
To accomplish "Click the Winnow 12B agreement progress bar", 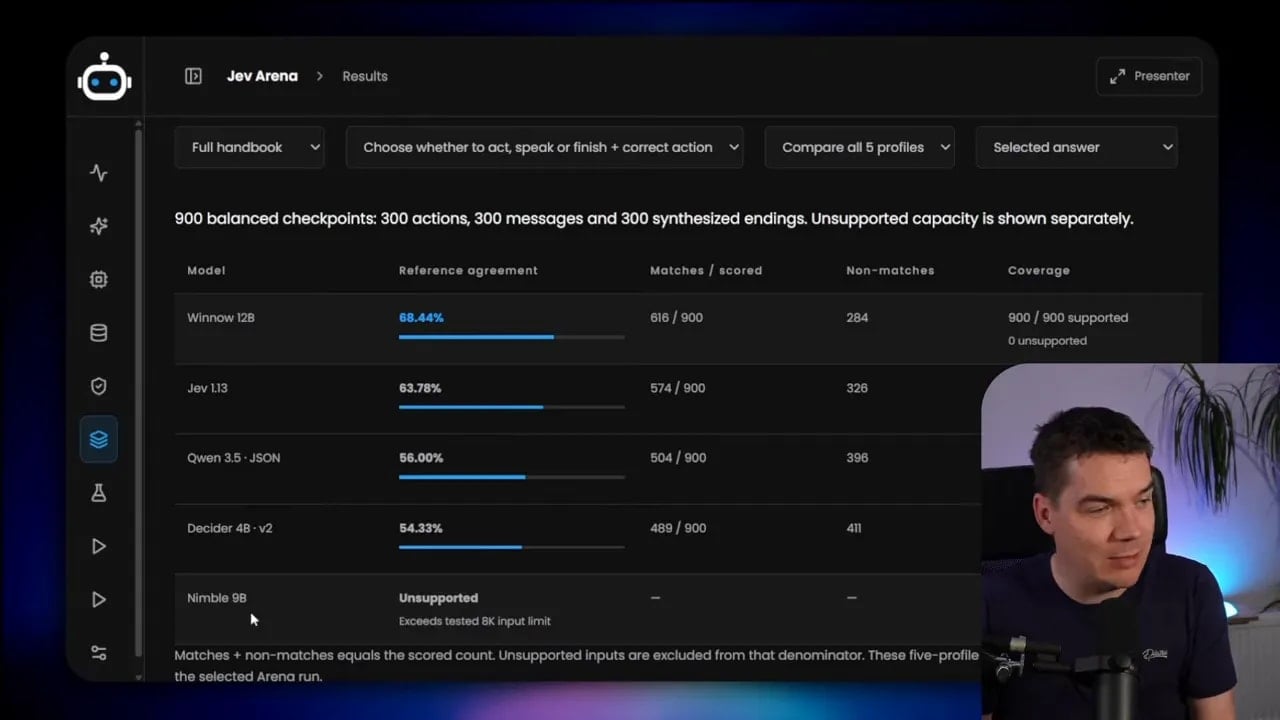I will point(512,337).
